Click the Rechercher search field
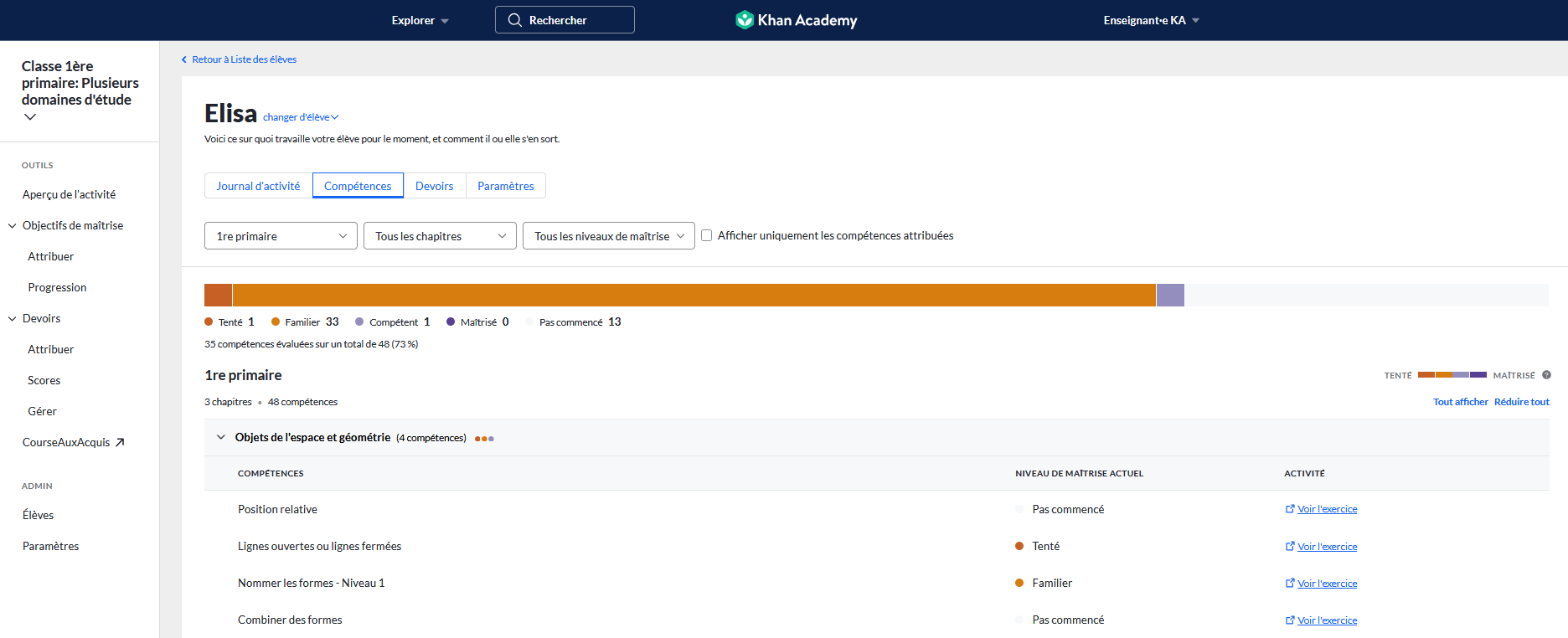The width and height of the screenshot is (1568, 638). tap(565, 20)
